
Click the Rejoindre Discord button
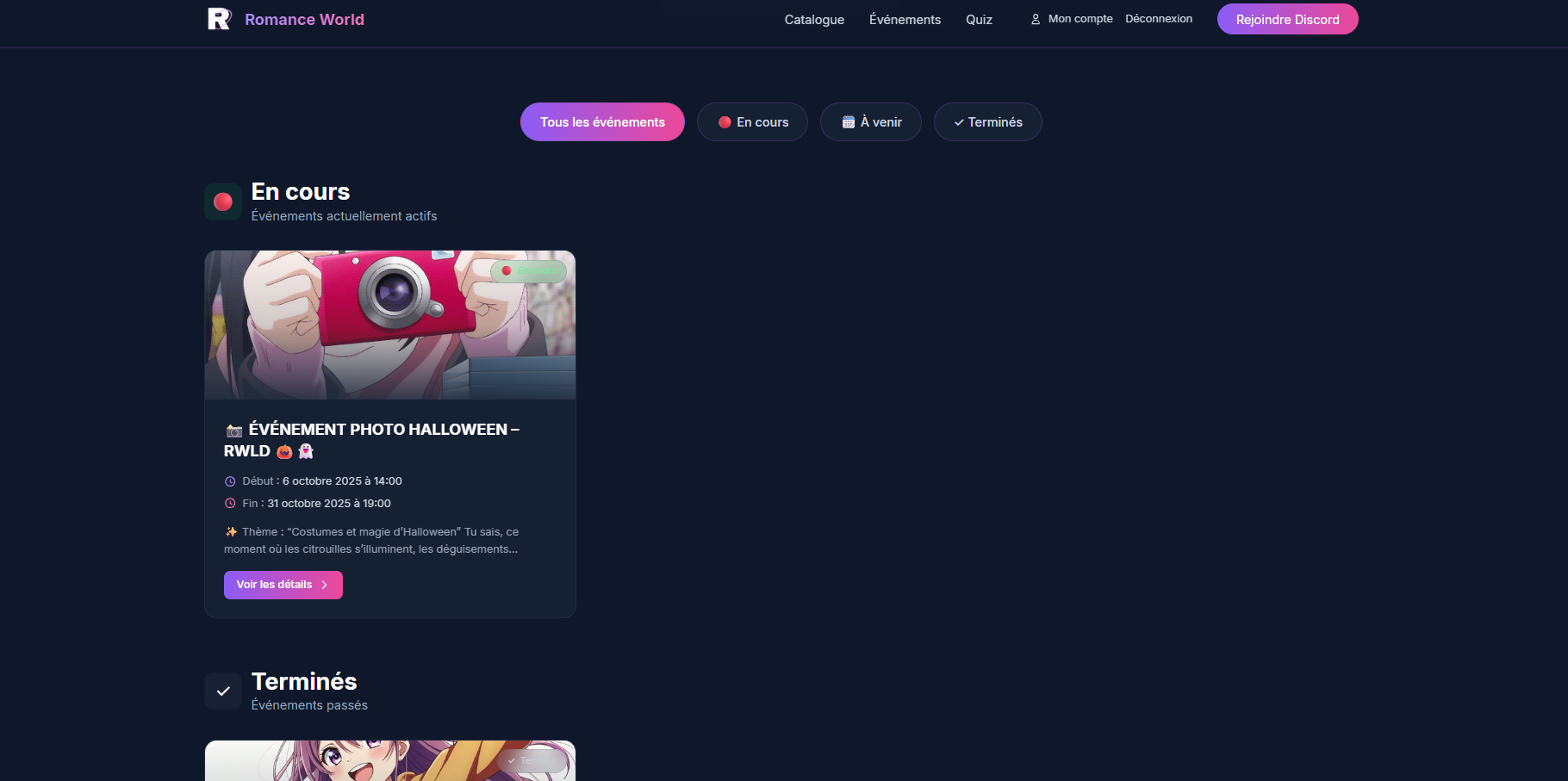1287,20
